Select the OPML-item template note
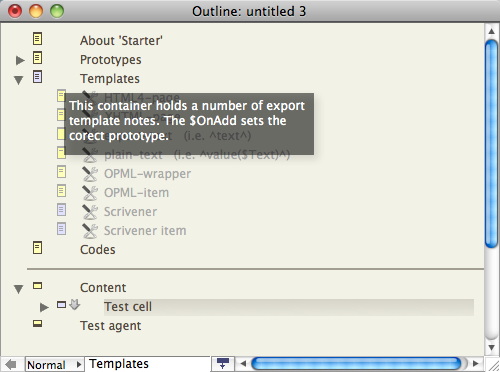 [136, 193]
